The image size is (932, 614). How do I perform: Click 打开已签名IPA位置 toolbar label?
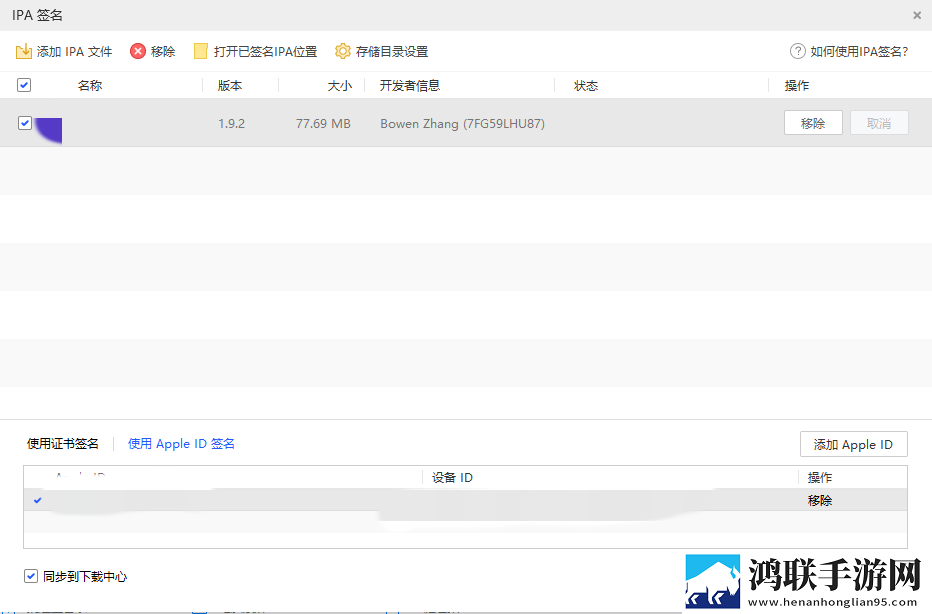coord(265,52)
